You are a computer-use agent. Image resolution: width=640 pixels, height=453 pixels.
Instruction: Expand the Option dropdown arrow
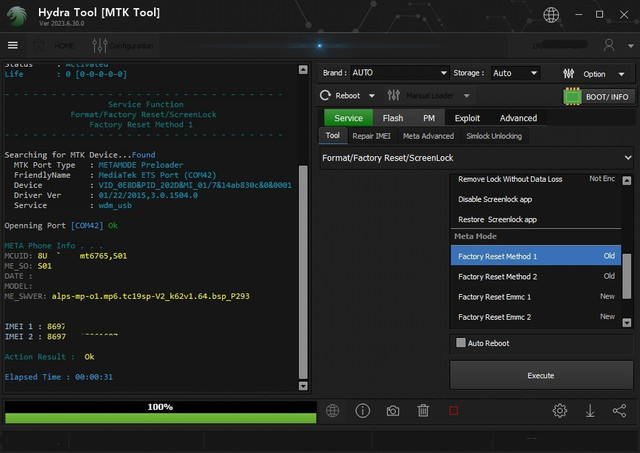621,74
